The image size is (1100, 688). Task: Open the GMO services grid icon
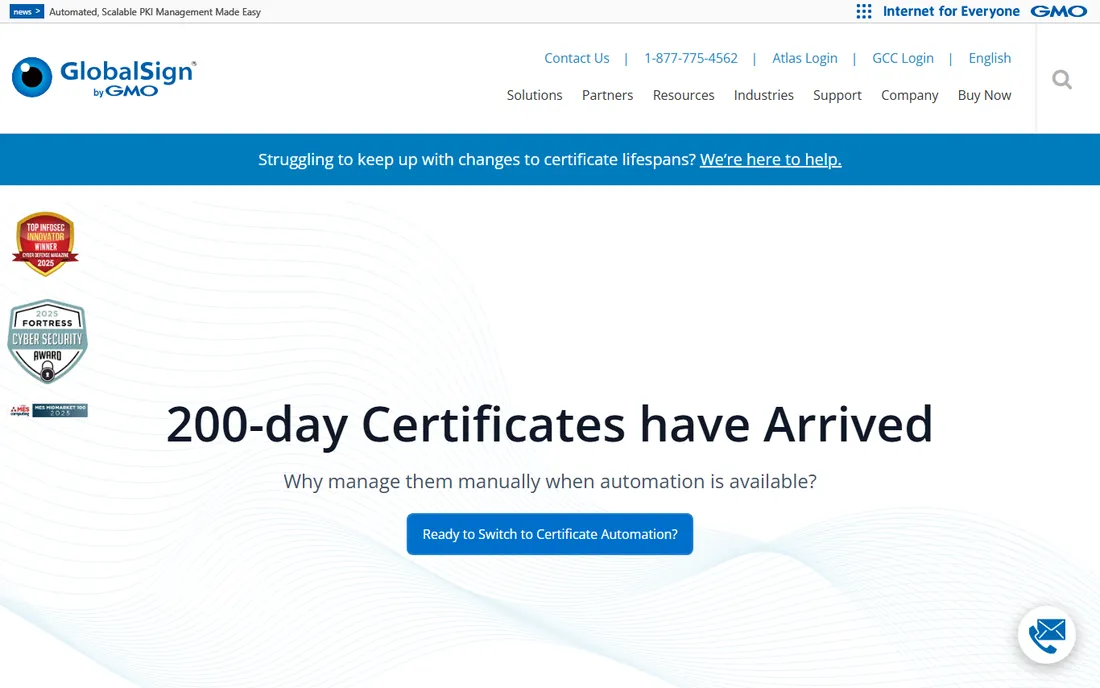click(864, 11)
